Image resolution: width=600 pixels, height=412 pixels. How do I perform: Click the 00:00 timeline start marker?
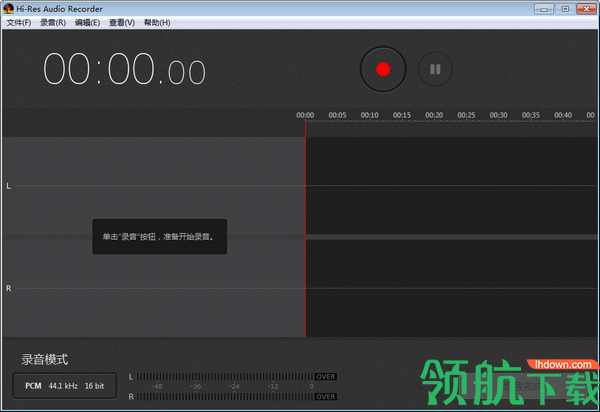[305, 115]
